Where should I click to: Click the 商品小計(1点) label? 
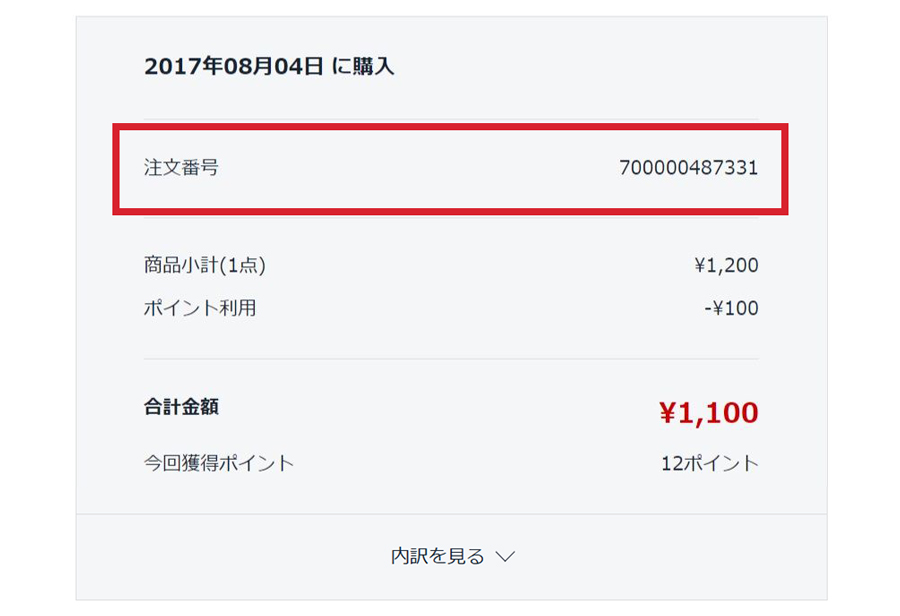click(x=205, y=266)
